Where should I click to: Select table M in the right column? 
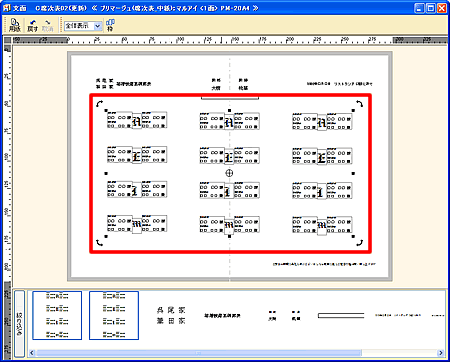(x=322, y=226)
